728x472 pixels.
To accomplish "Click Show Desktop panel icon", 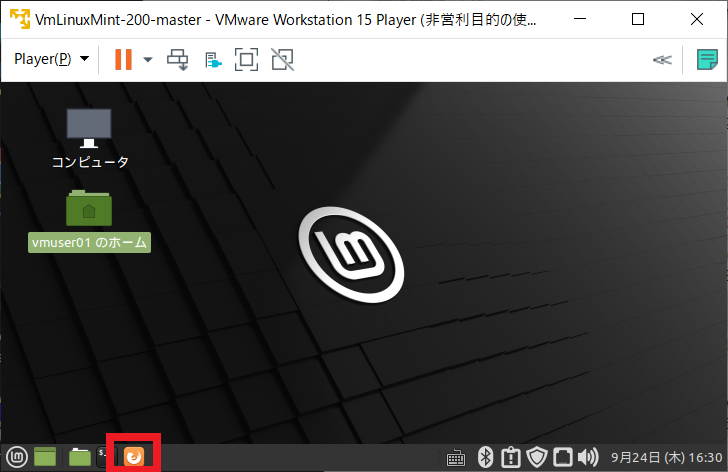I will coord(45,457).
